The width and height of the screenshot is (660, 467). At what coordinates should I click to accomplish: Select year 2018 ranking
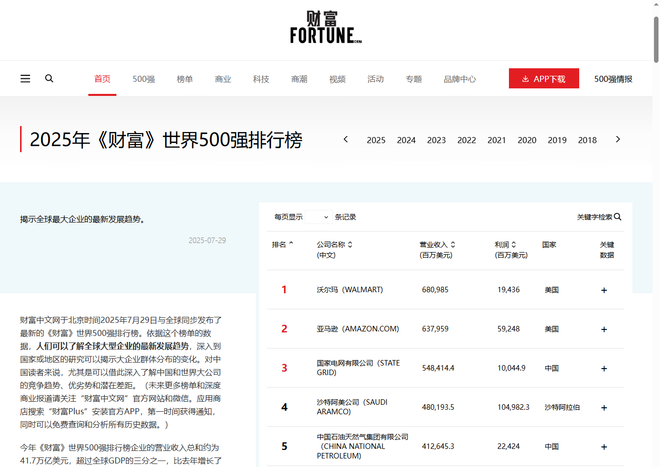click(588, 140)
